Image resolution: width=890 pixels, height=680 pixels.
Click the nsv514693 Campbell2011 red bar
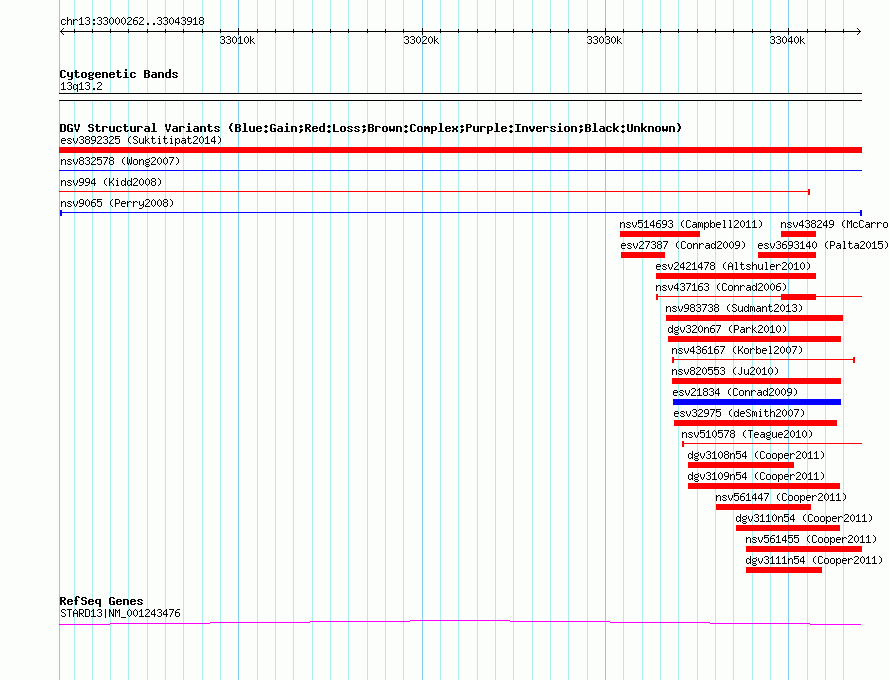660,234
